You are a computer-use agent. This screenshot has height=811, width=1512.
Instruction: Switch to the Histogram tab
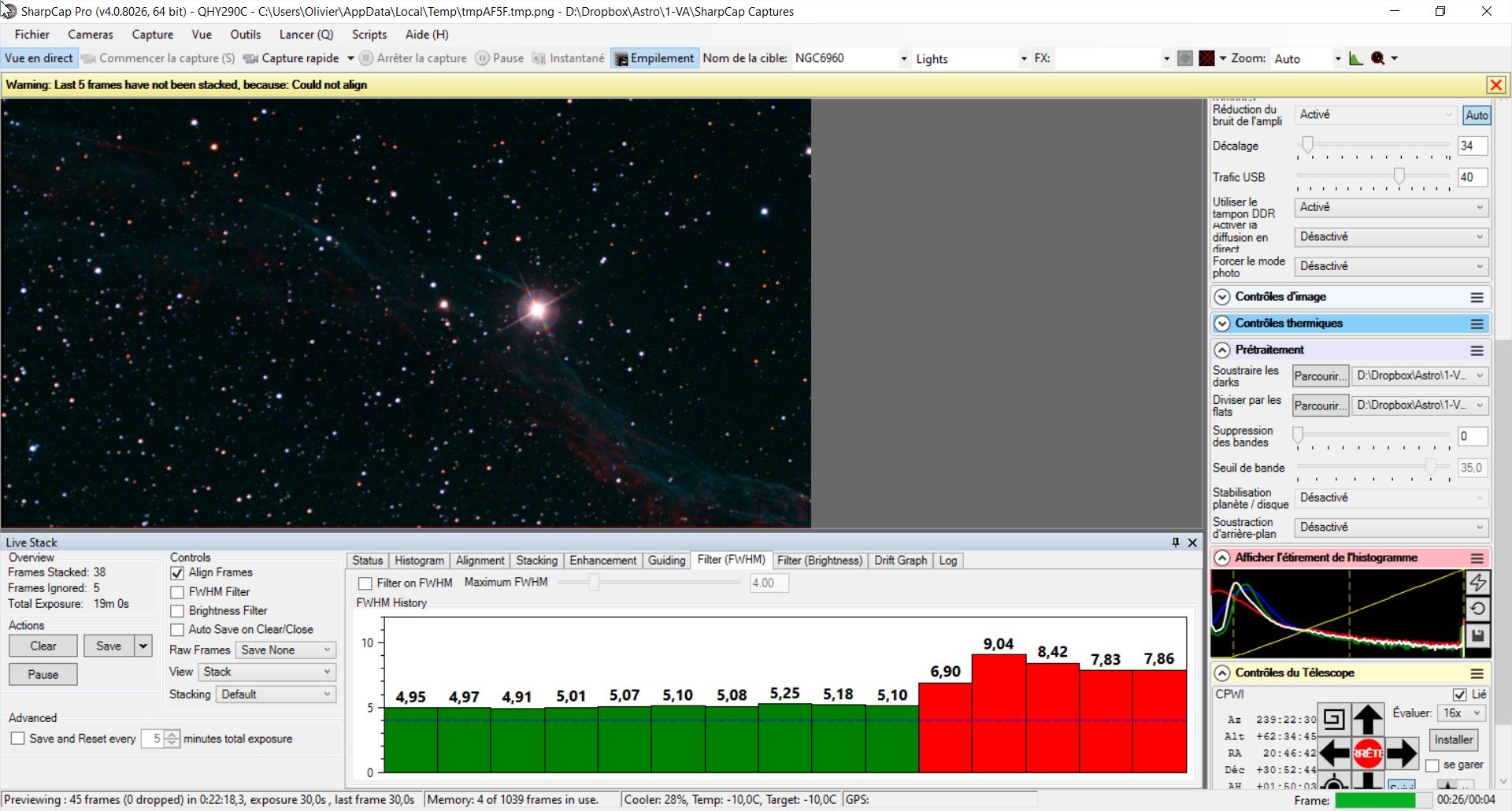click(x=419, y=561)
